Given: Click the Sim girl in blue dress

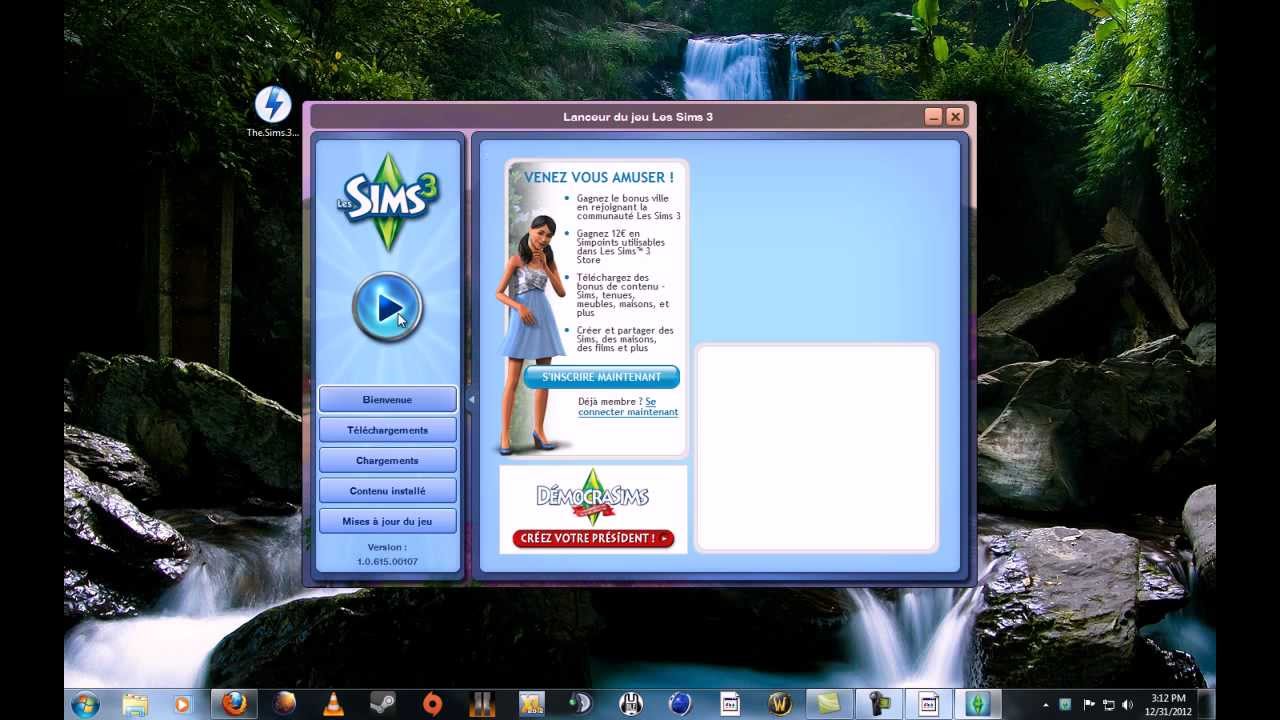Looking at the screenshot, I should 532,333.
